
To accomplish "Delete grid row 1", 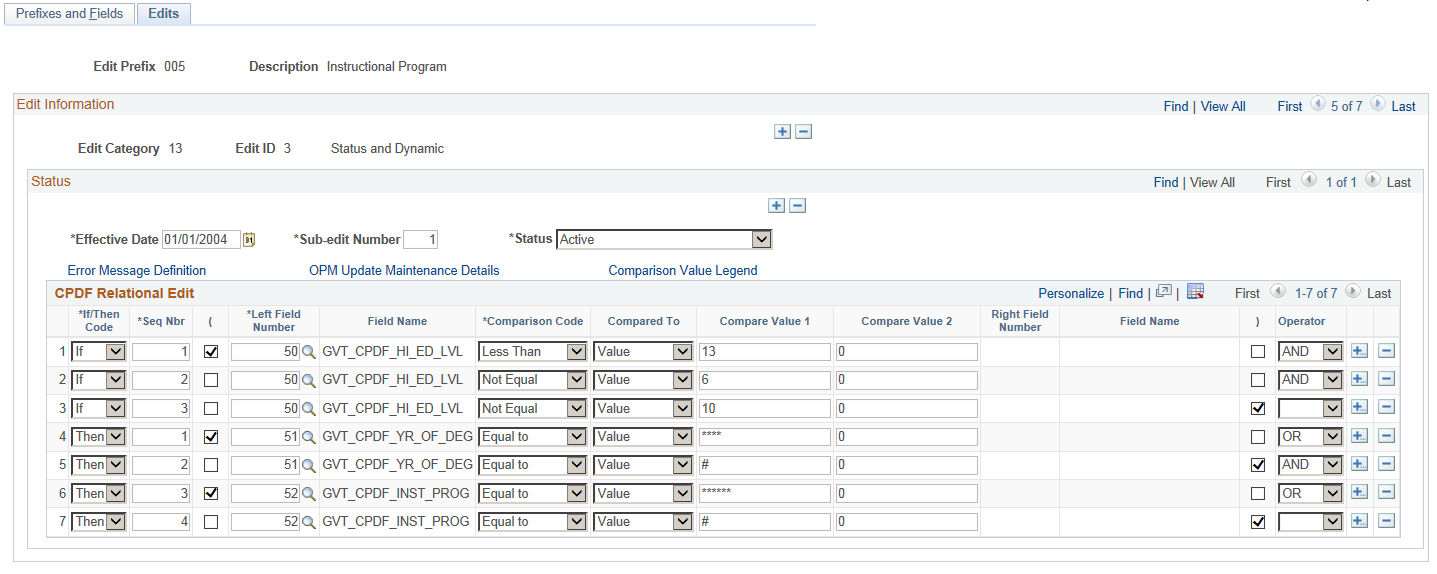I will click(1386, 352).
